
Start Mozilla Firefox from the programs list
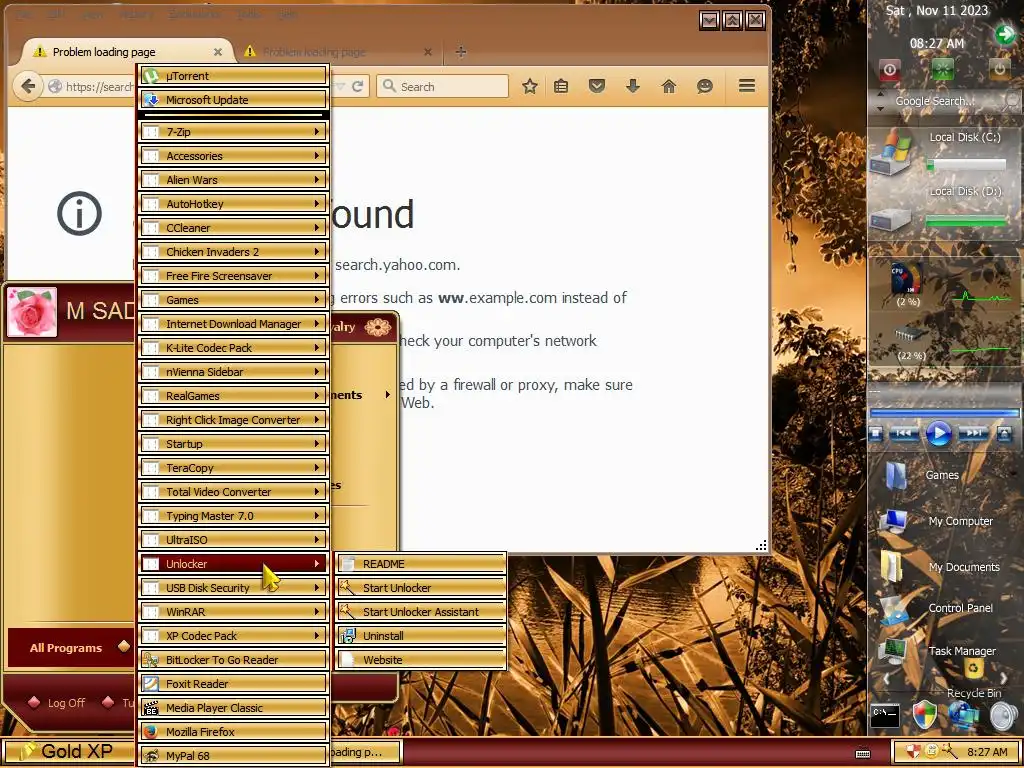[x=234, y=732]
